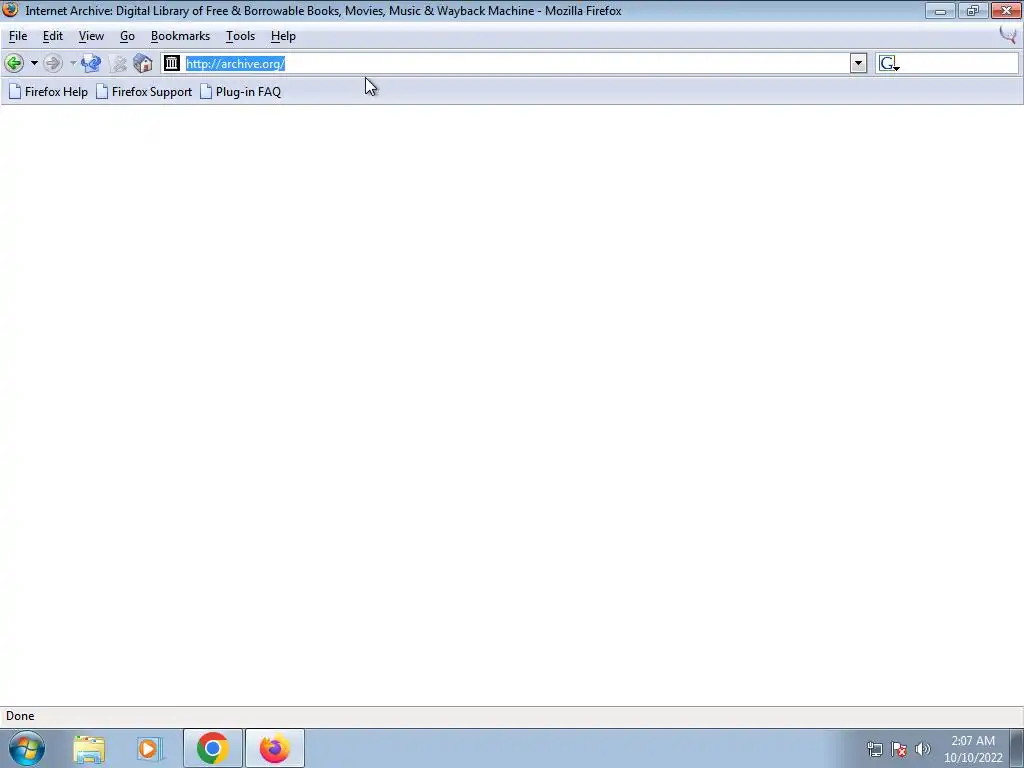Switch to Google Chrome on taskbar
1024x768 pixels.
[x=212, y=748]
